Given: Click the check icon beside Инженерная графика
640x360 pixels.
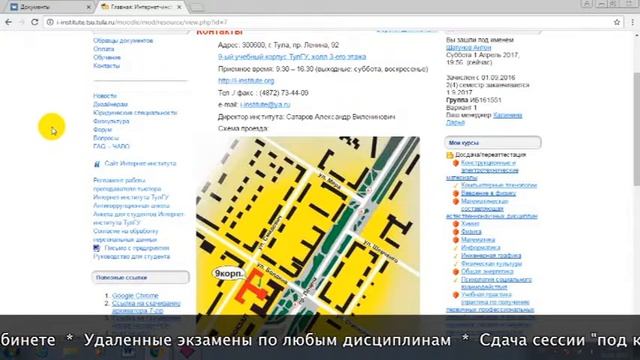Looking at the screenshot, I should click(x=456, y=256).
